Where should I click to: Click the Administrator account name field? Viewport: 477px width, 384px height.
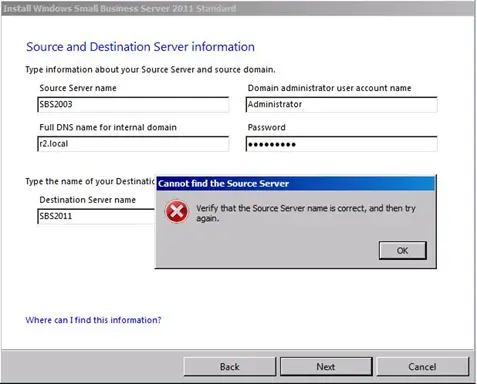[x=341, y=105]
